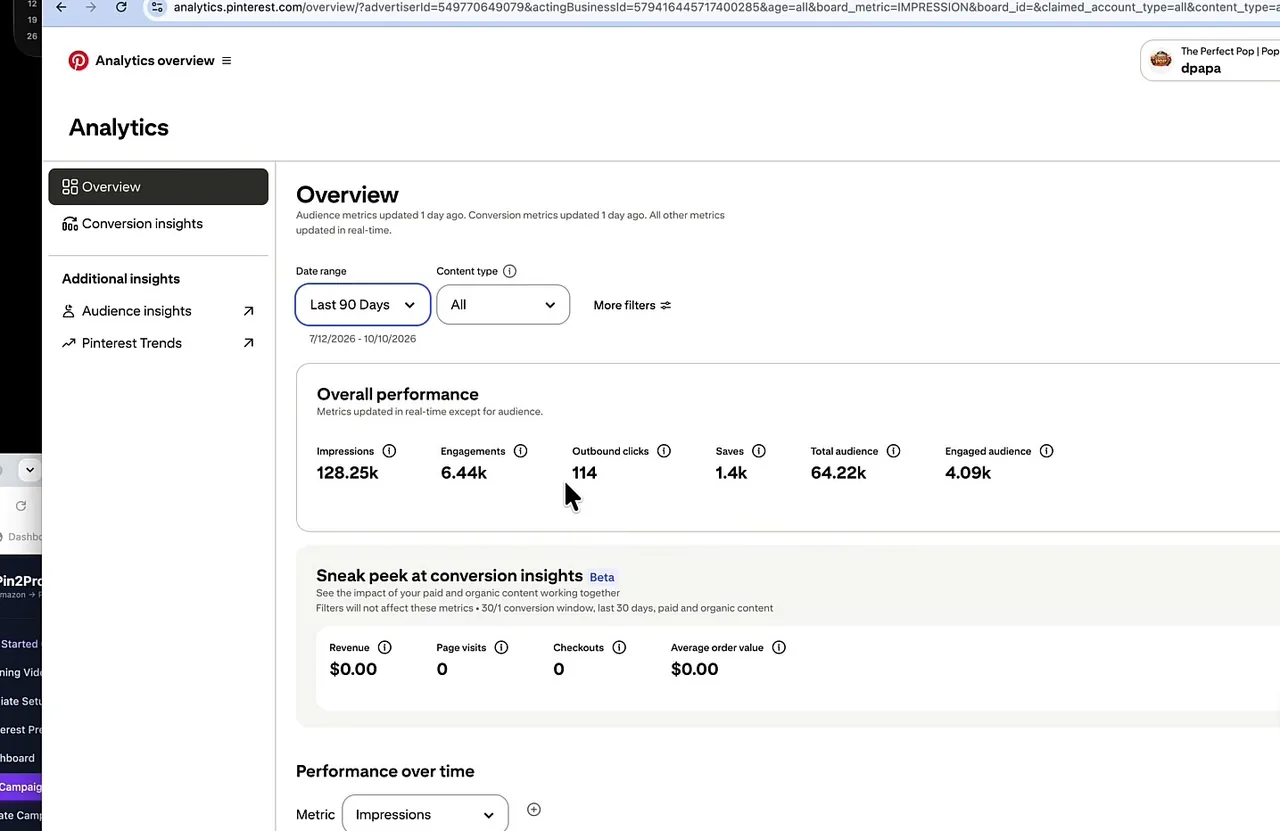
Task: Click the Impressions info icon
Action: pyautogui.click(x=390, y=451)
